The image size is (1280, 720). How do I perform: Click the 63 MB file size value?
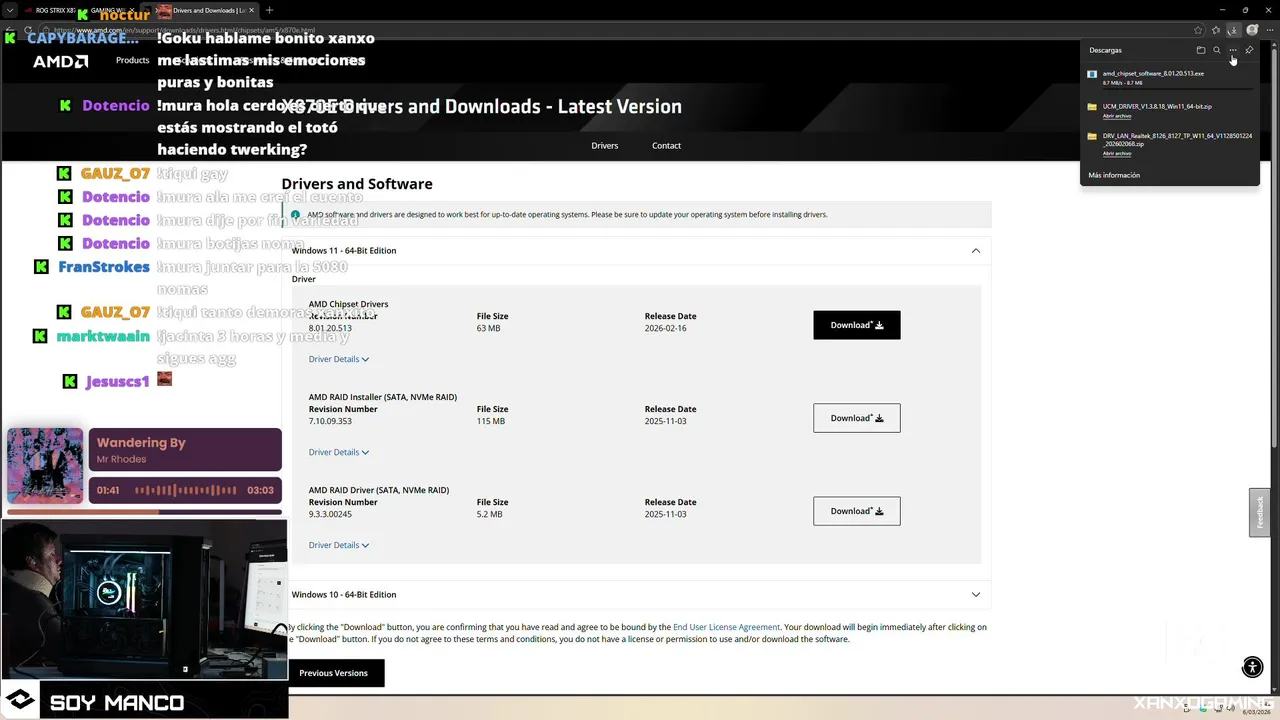pyautogui.click(x=489, y=328)
